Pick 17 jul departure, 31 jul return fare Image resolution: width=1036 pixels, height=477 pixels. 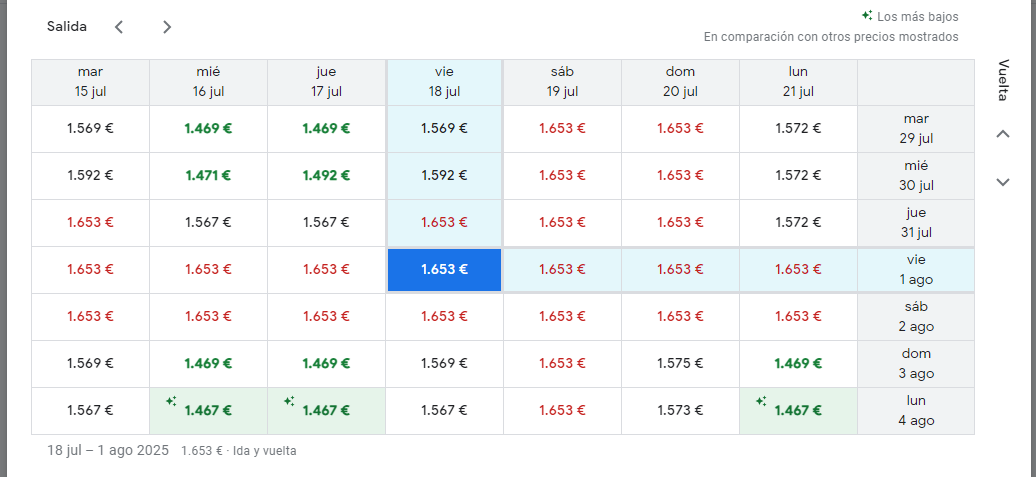pos(326,223)
